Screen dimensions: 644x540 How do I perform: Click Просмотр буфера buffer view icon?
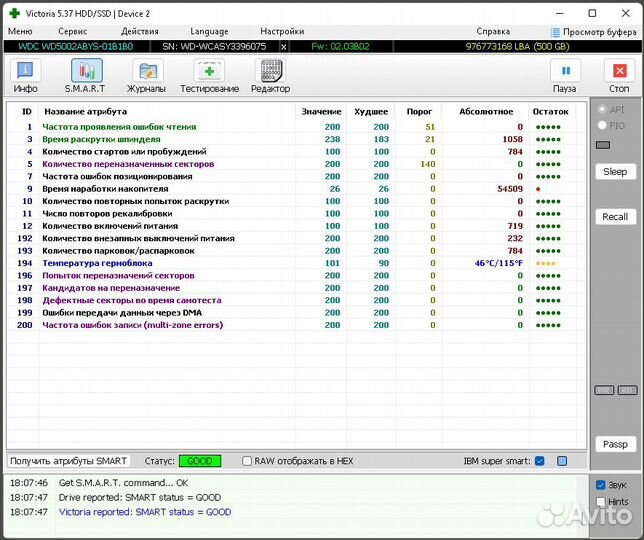tap(556, 32)
